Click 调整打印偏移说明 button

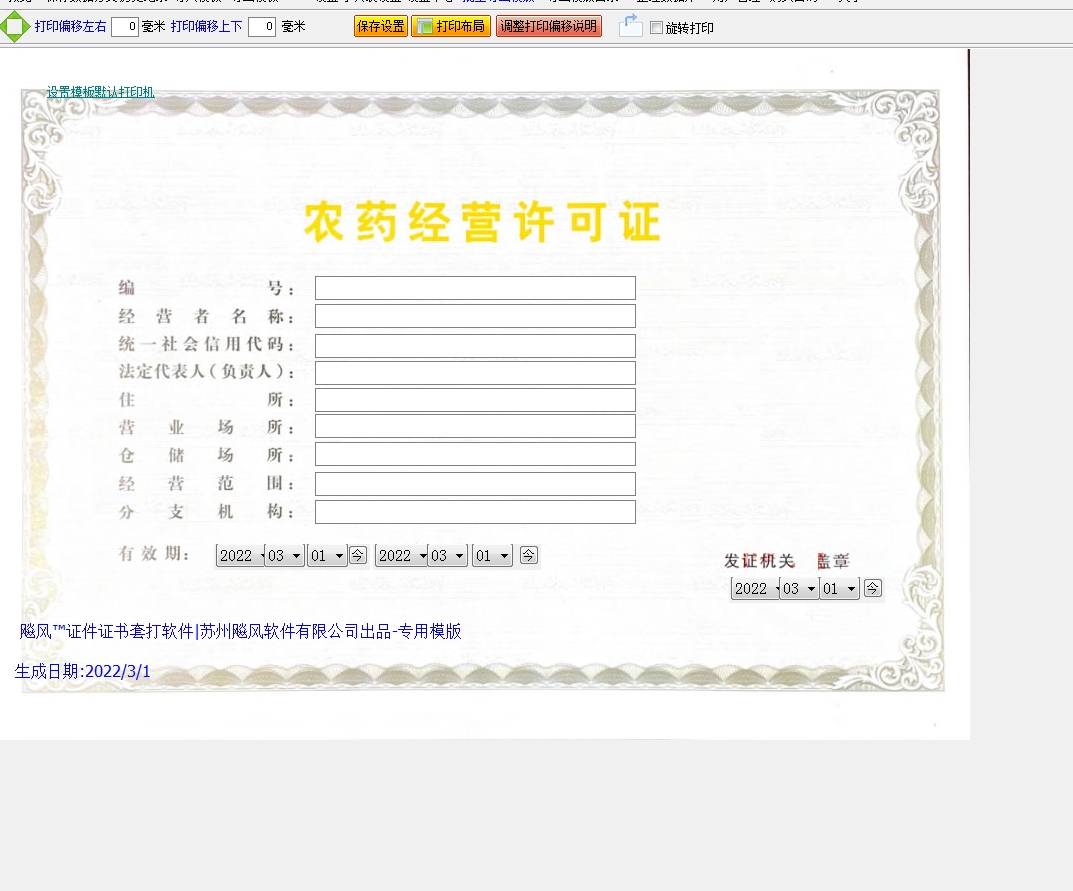pyautogui.click(x=548, y=27)
